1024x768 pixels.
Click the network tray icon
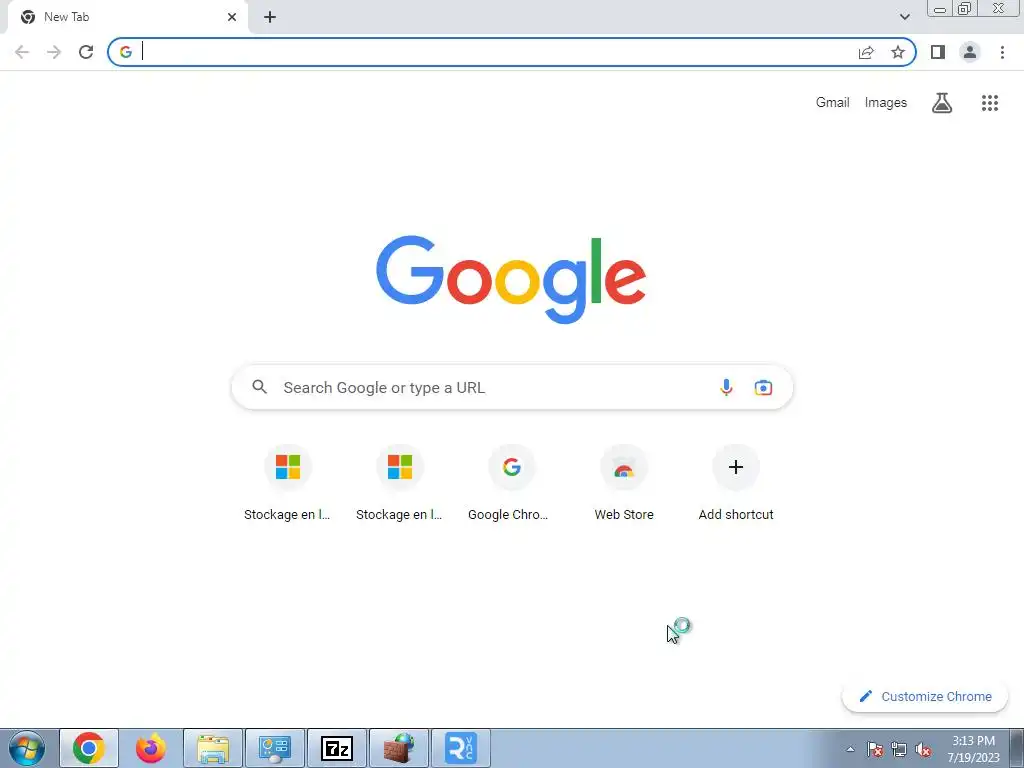pyautogui.click(x=899, y=749)
